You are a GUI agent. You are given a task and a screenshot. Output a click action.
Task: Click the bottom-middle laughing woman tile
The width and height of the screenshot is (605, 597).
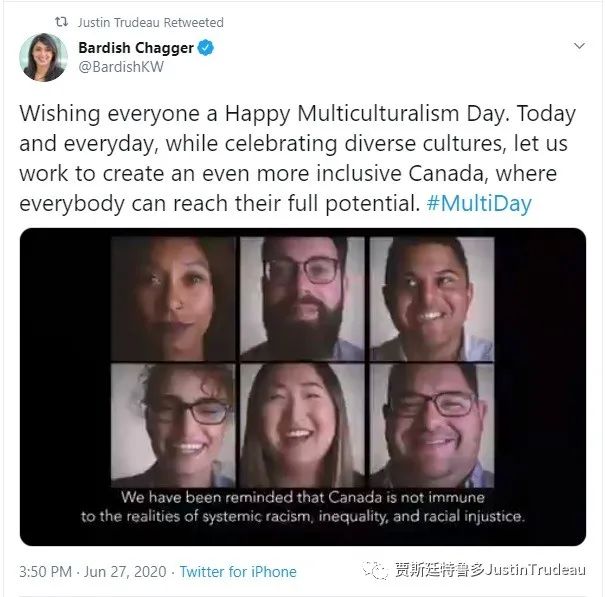302,425
